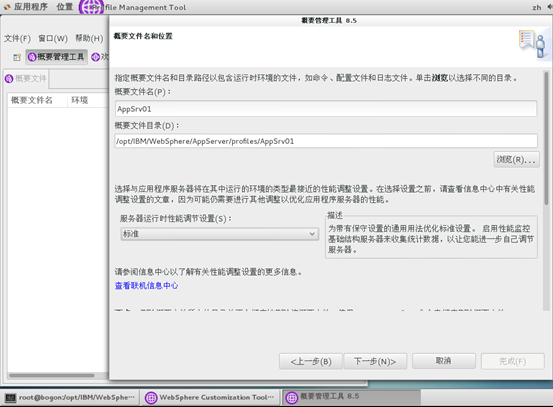This screenshot has width=553, height=407.
Task: Cancel the wizard with 取消 button
Action: coord(443,361)
